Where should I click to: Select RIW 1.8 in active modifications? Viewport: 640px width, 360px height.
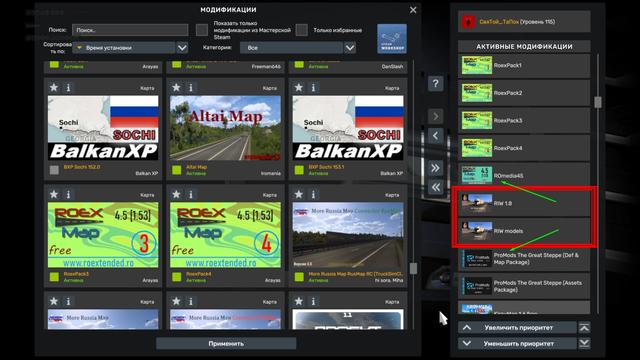tap(524, 203)
